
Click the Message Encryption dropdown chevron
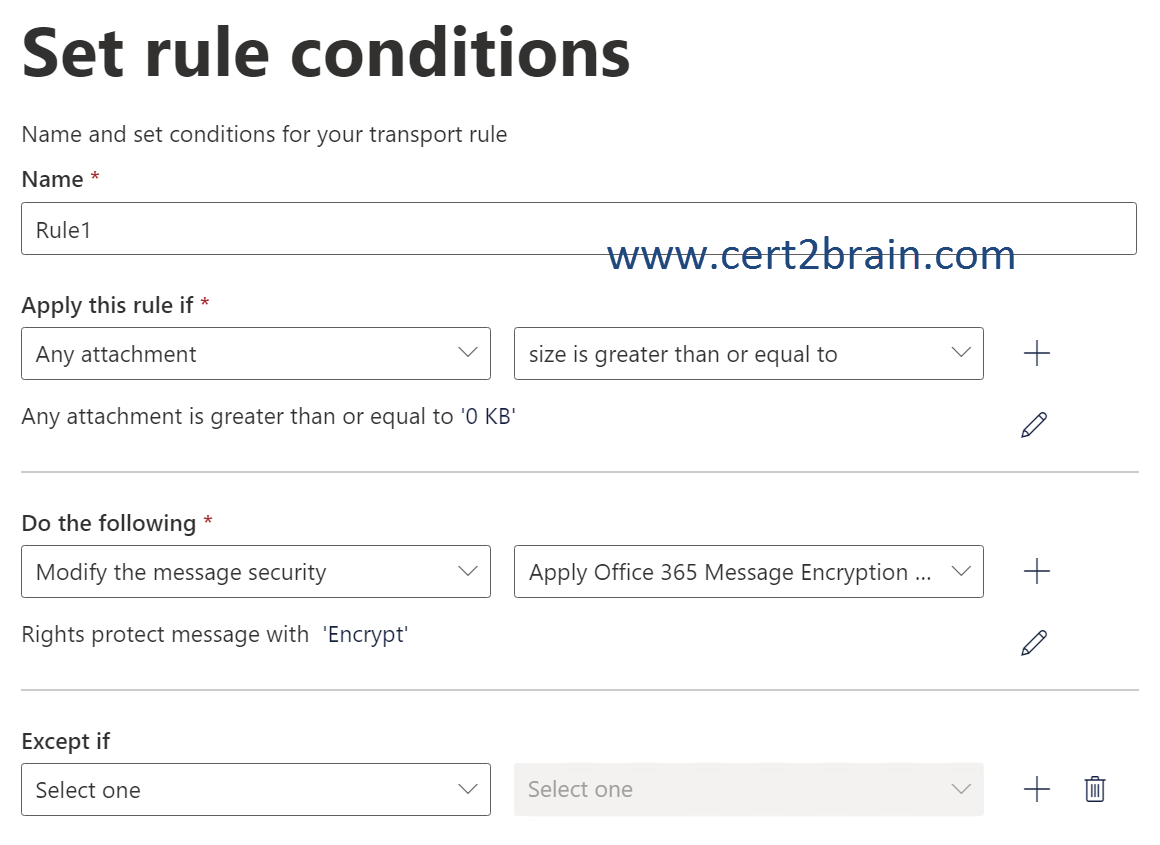tap(960, 571)
